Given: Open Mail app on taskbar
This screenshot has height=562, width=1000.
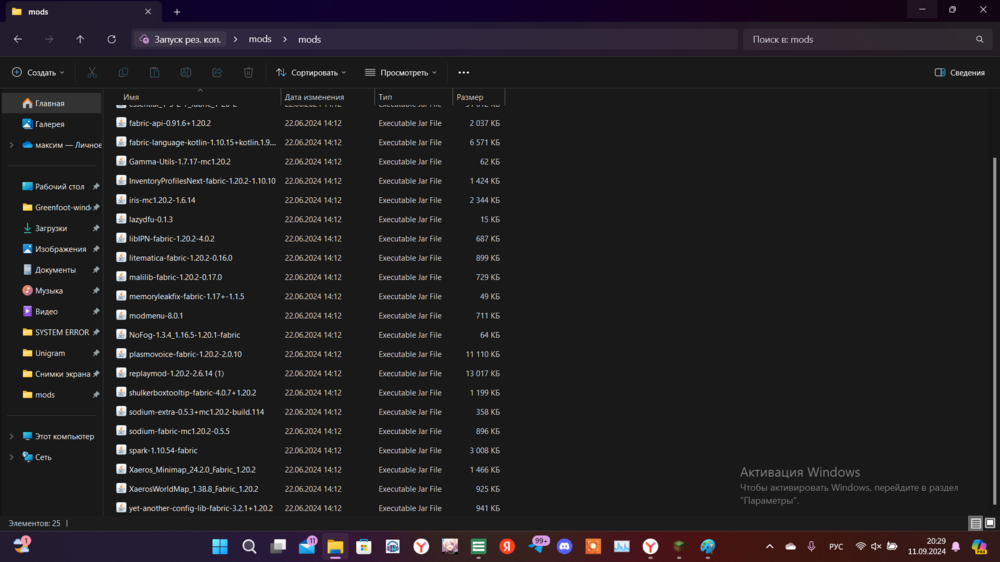Looking at the screenshot, I should (307, 545).
